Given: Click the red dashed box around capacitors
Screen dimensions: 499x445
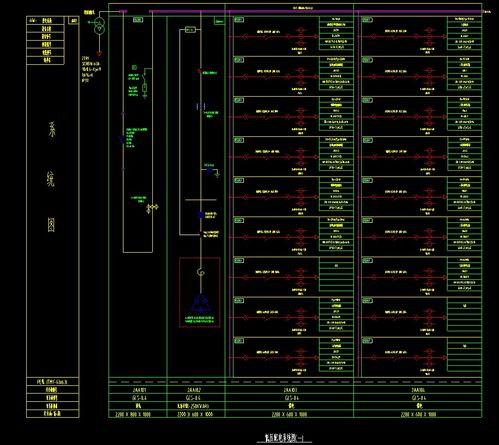Looking at the screenshot, I should tap(200, 292).
